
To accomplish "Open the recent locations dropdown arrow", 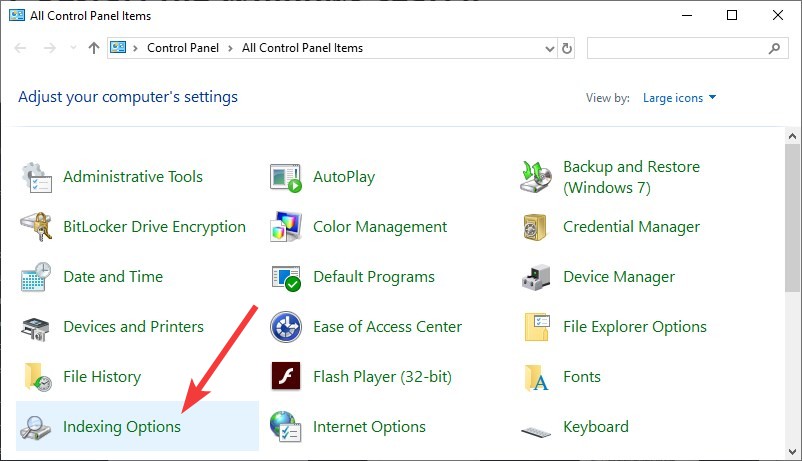I will pyautogui.click(x=73, y=48).
